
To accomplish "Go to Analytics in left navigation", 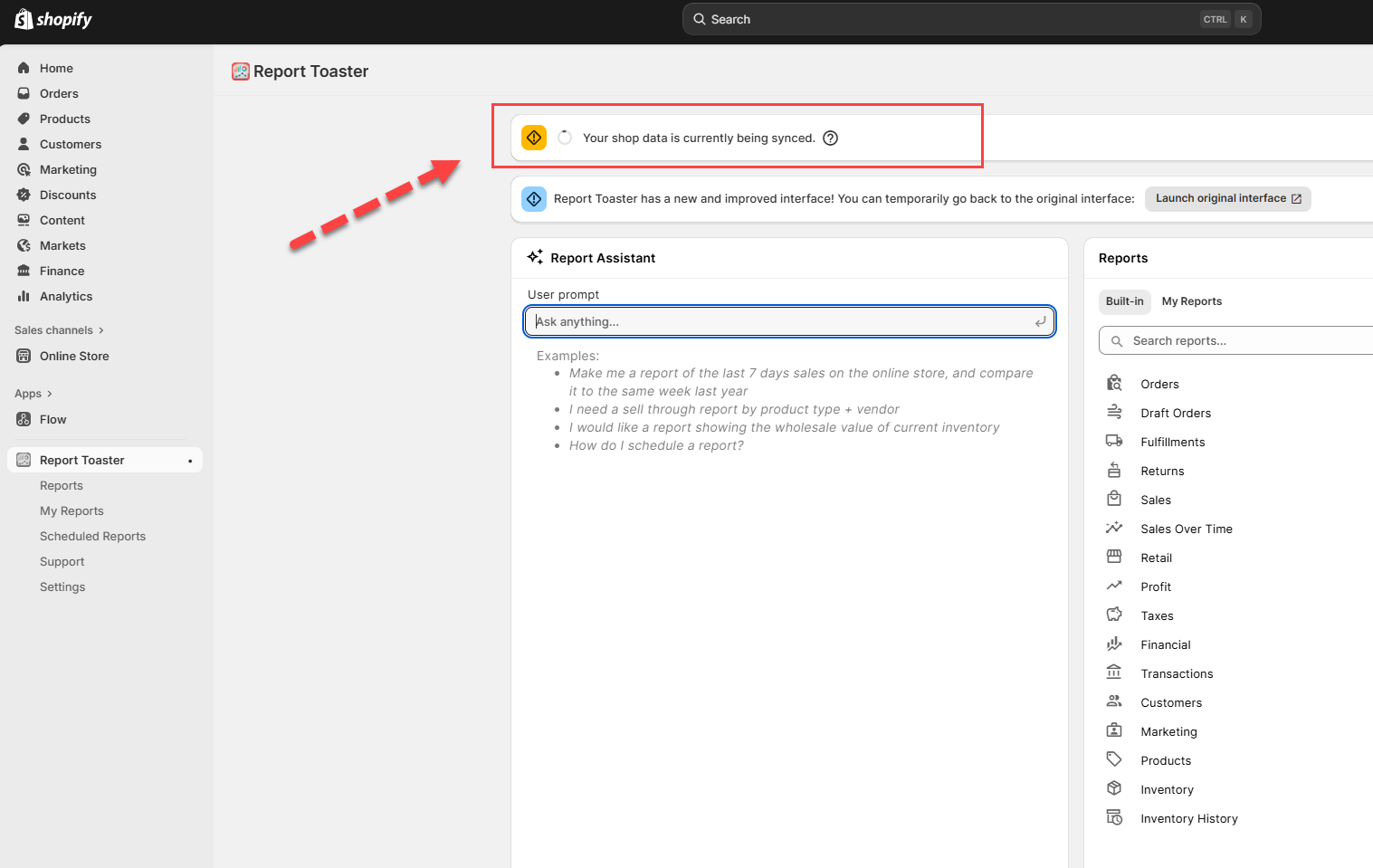I will pyautogui.click(x=66, y=296).
